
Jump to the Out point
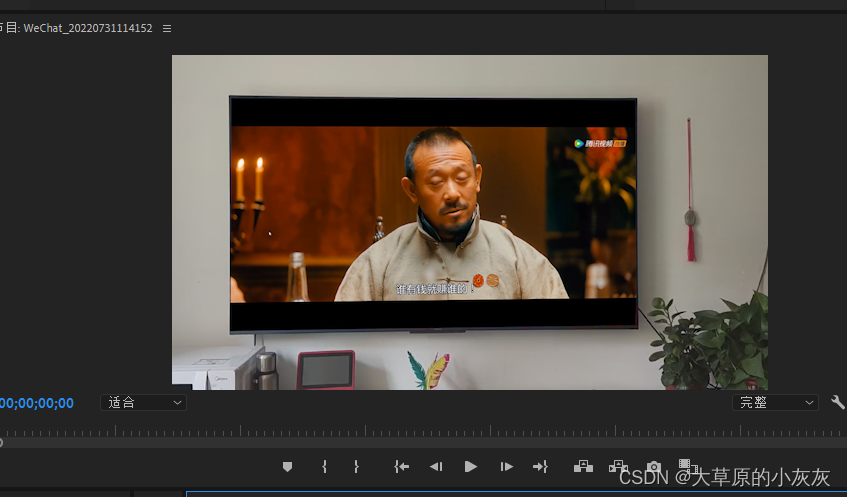(x=540, y=467)
